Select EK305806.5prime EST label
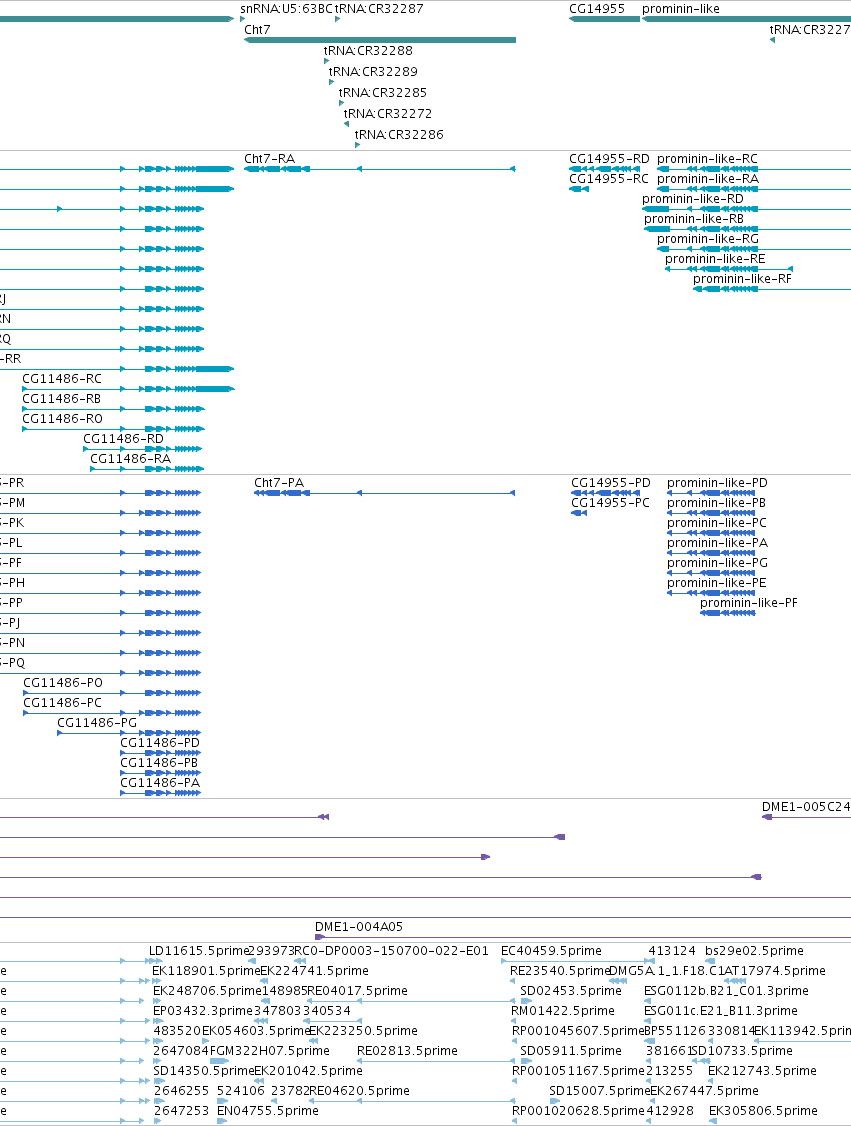851x1126 pixels. [x=763, y=1111]
